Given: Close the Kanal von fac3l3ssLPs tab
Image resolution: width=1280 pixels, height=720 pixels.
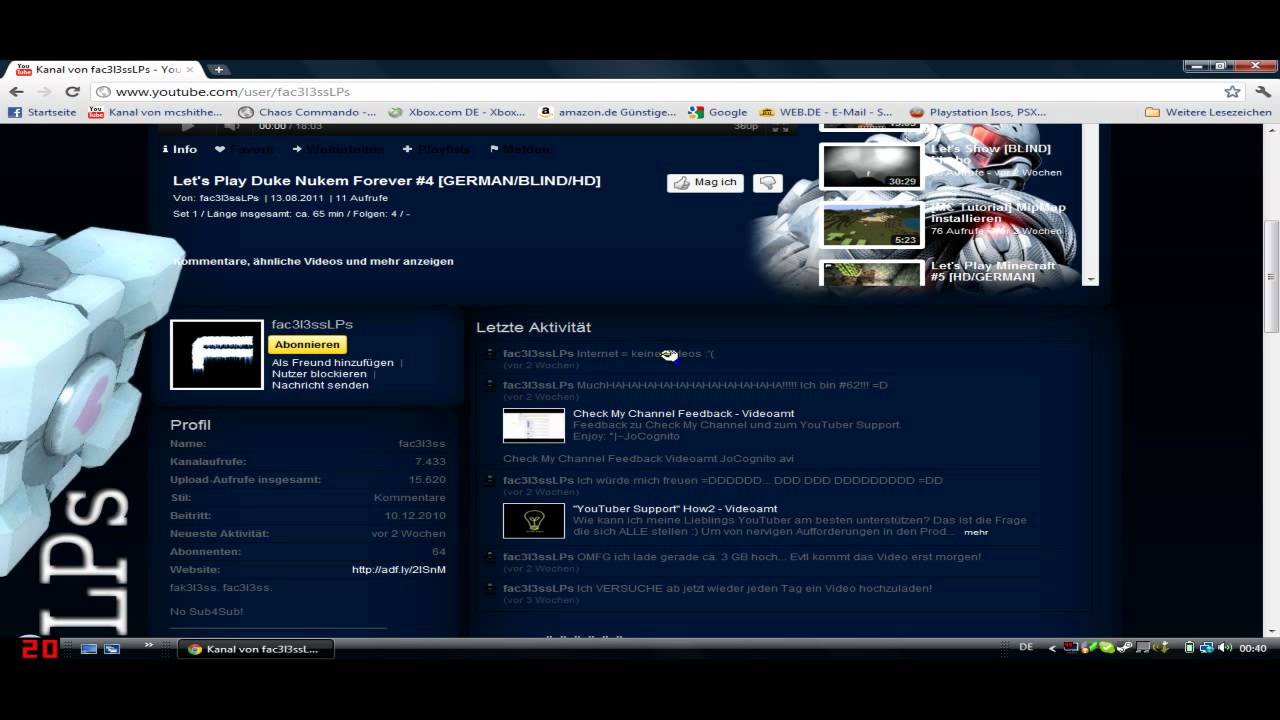Looking at the screenshot, I should [190, 69].
